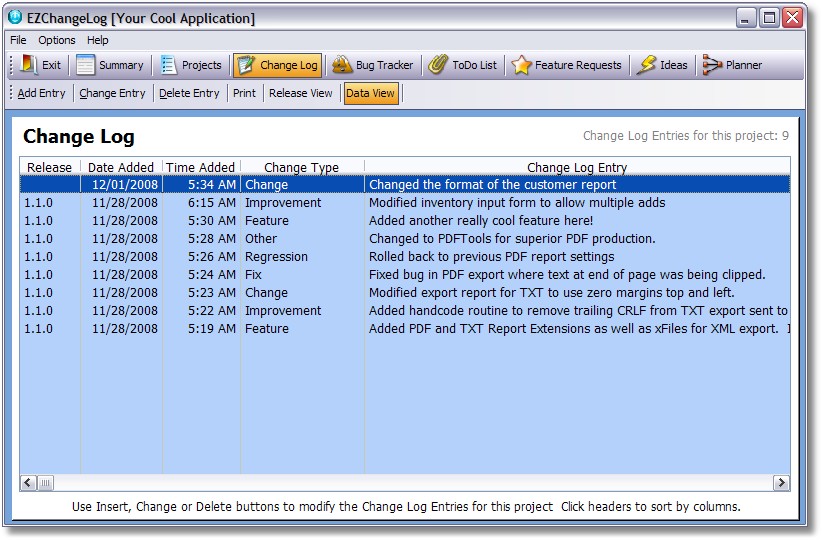Viewport: 822px width, 541px height.
Task: Select 'Added handcode routine to remove trailing CRLF'
Action: (578, 311)
